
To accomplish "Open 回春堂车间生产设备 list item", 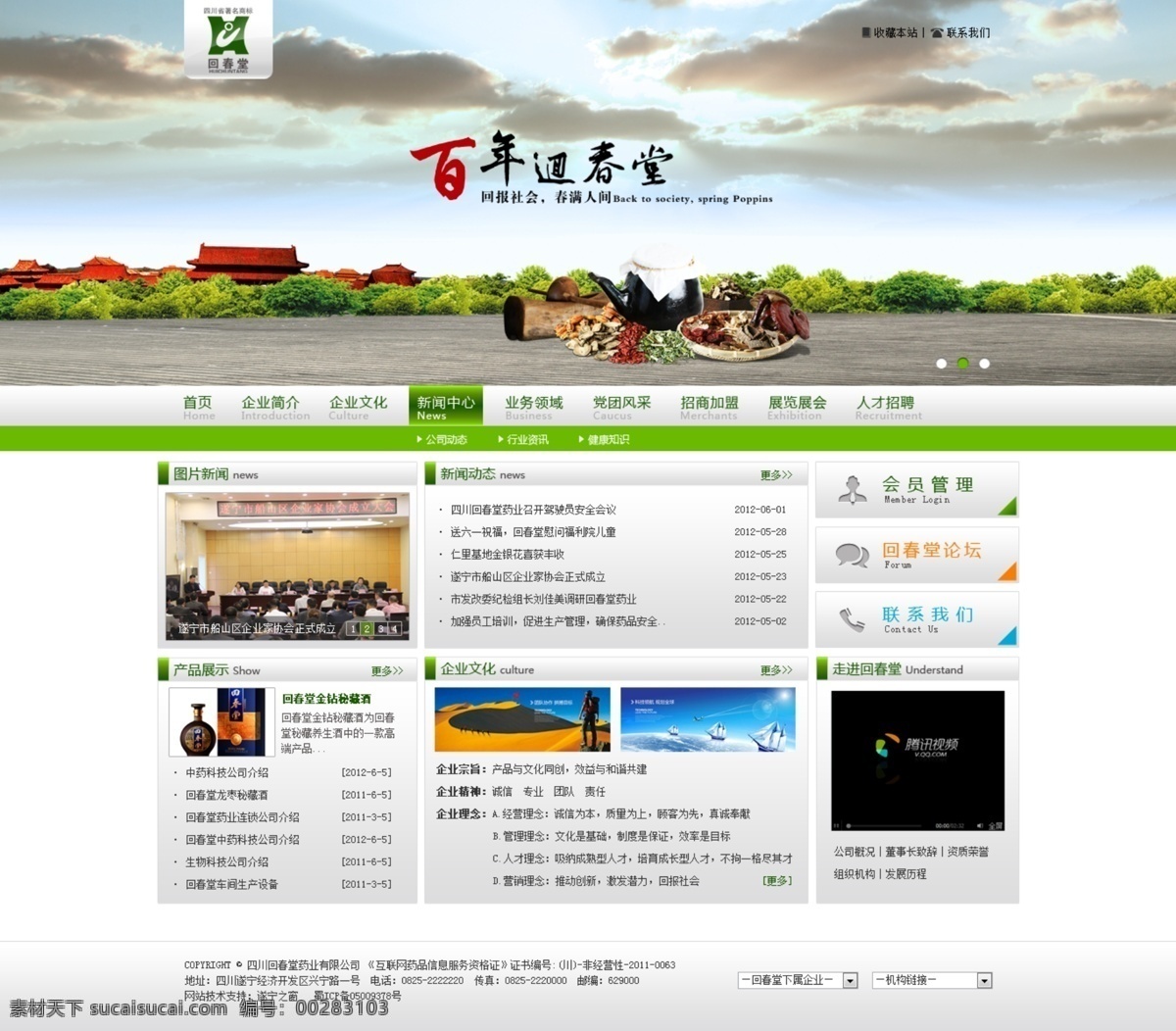I will coord(232,884).
